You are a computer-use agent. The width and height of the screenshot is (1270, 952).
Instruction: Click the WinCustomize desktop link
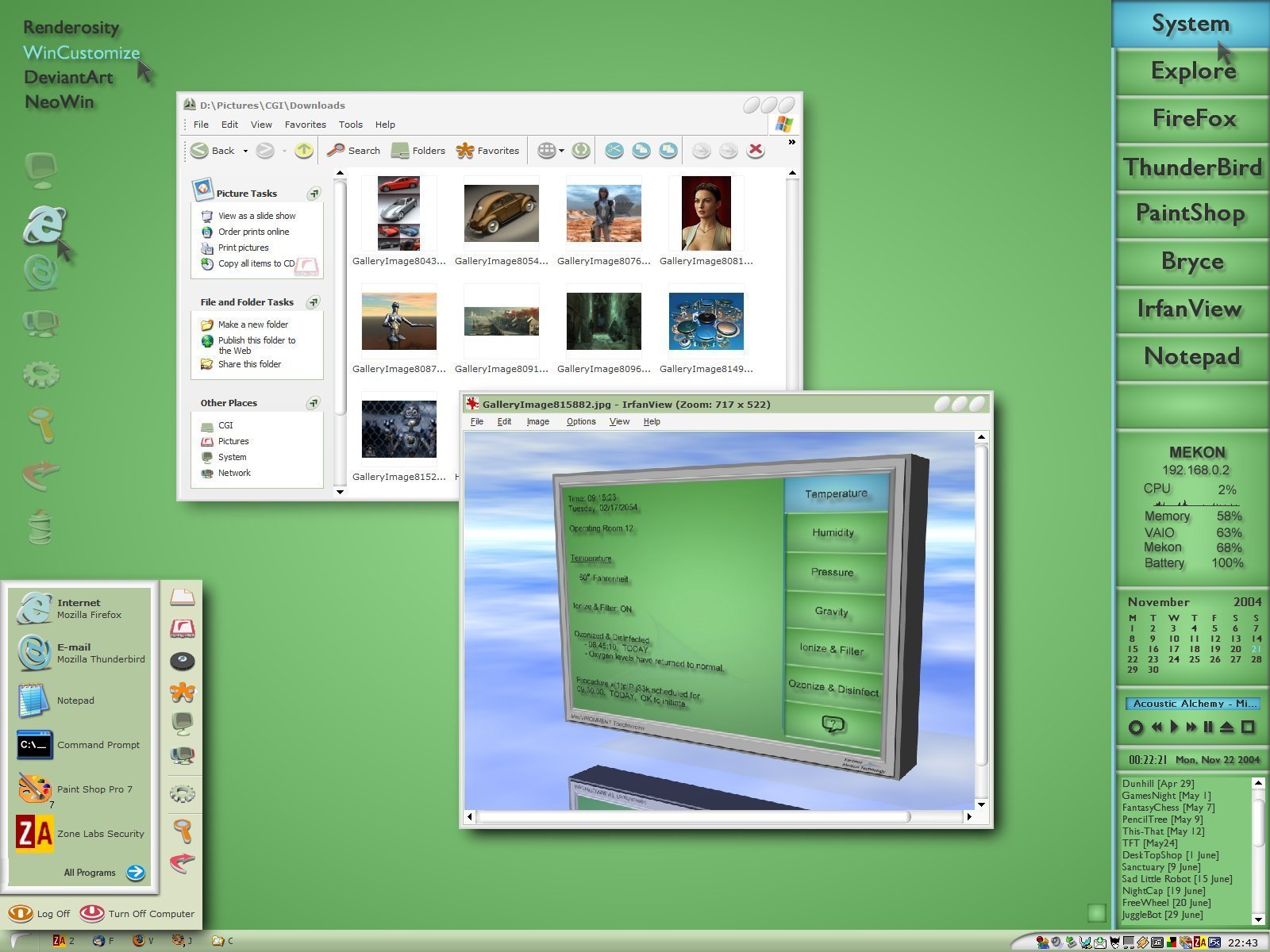coord(81,52)
